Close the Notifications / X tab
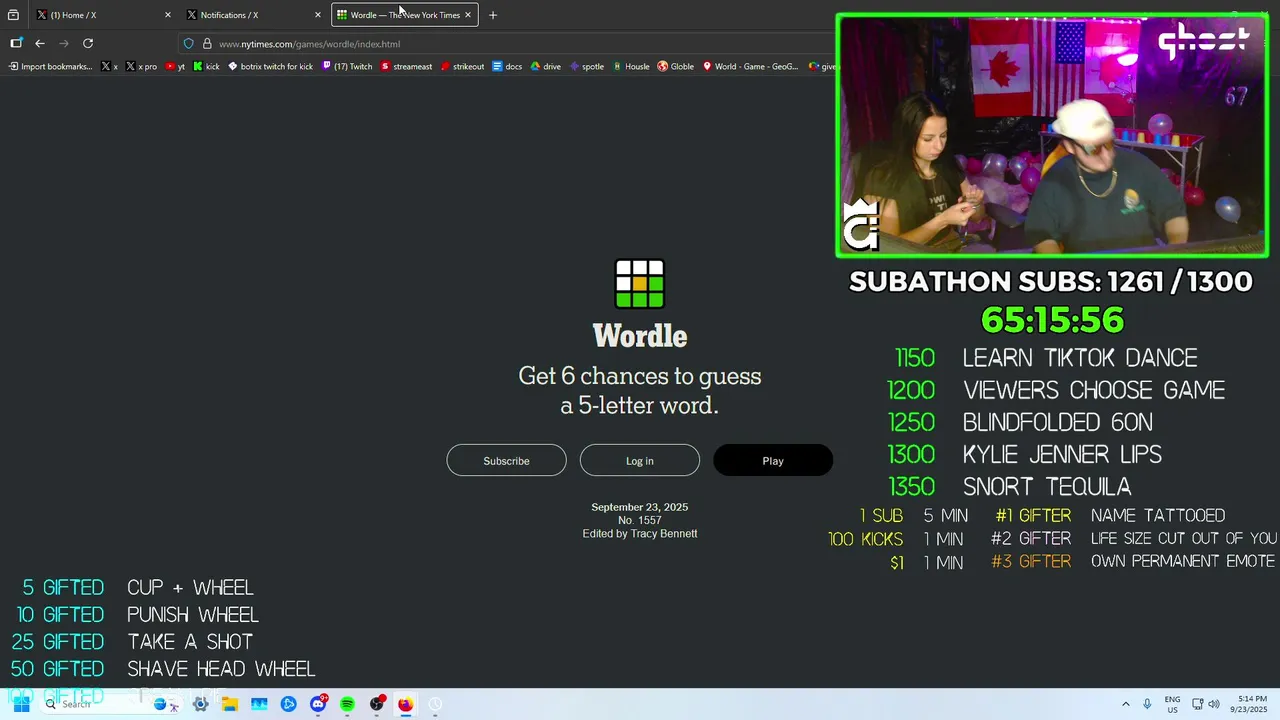Image resolution: width=1280 pixels, height=720 pixels. point(318,15)
